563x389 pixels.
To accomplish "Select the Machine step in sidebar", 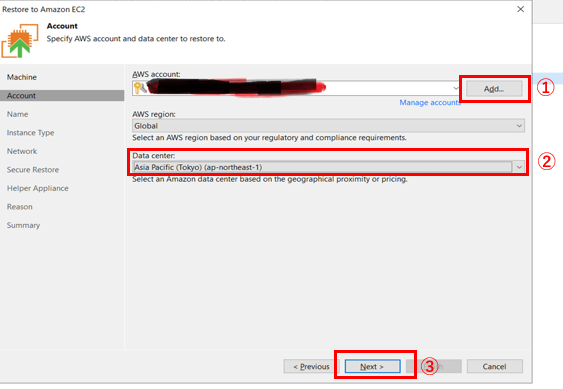I will click(22, 77).
